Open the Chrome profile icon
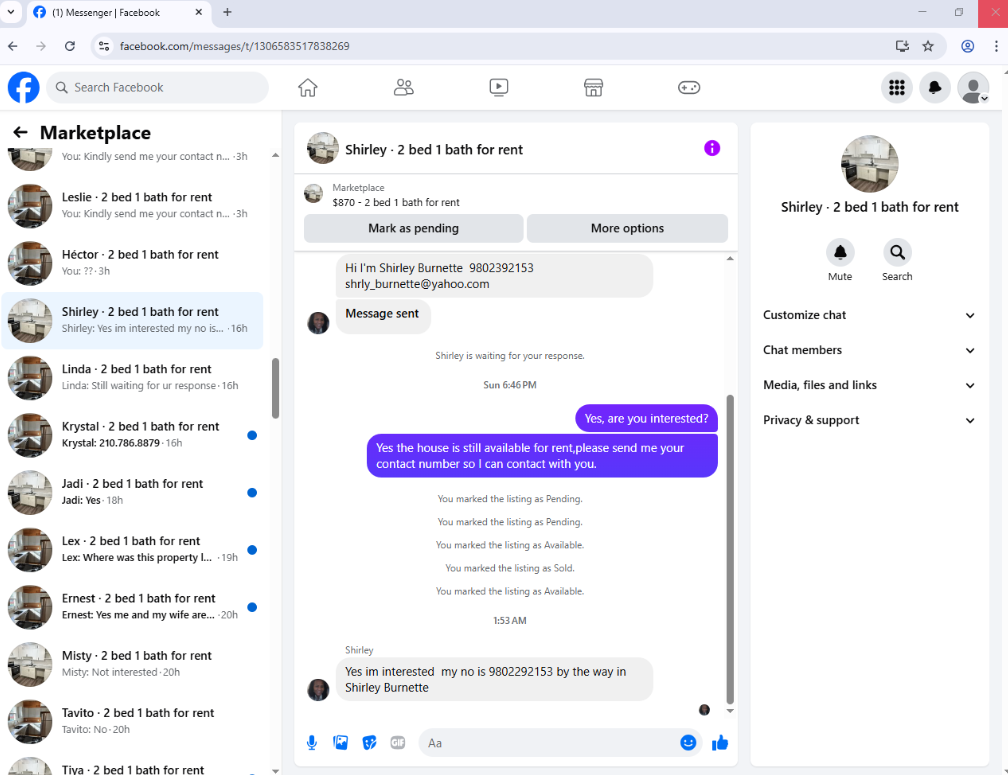Screen dimensions: 1008x775 (968, 46)
